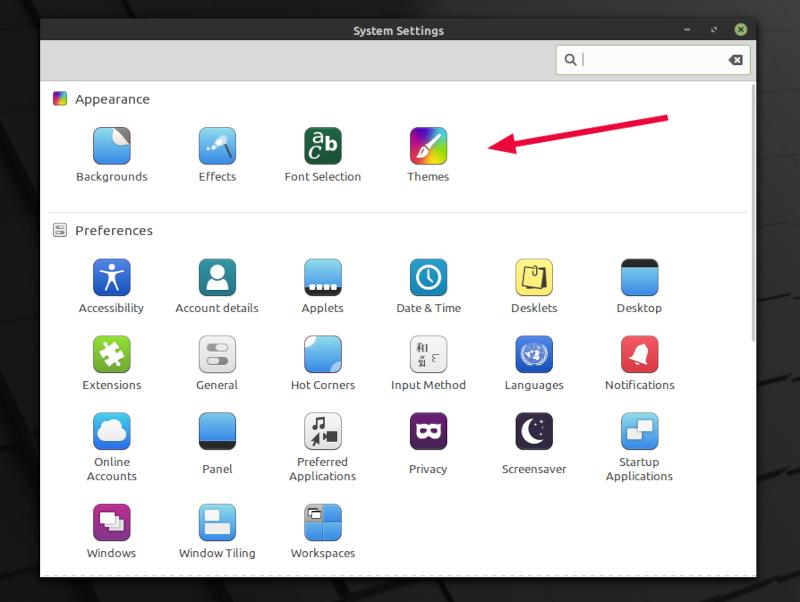This screenshot has width=800, height=602.
Task: Open the Themes settings
Action: (x=428, y=145)
